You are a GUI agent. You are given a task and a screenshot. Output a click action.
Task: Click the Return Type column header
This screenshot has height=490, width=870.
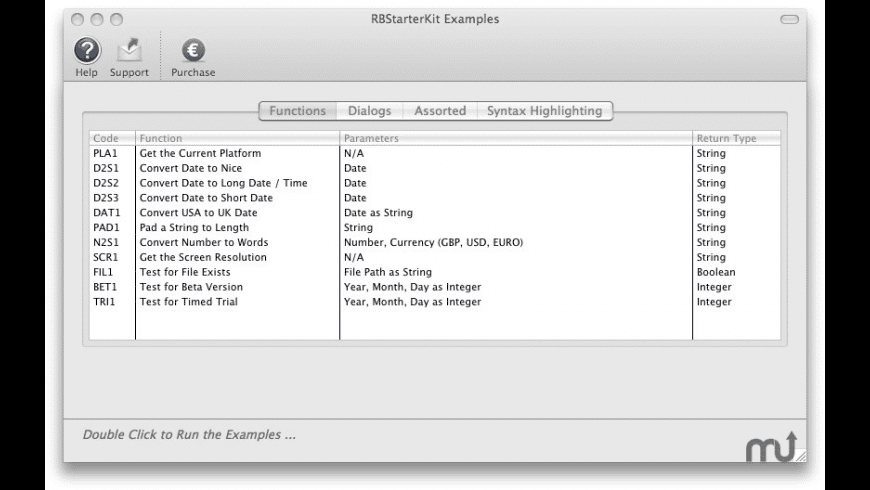pyautogui.click(x=736, y=138)
